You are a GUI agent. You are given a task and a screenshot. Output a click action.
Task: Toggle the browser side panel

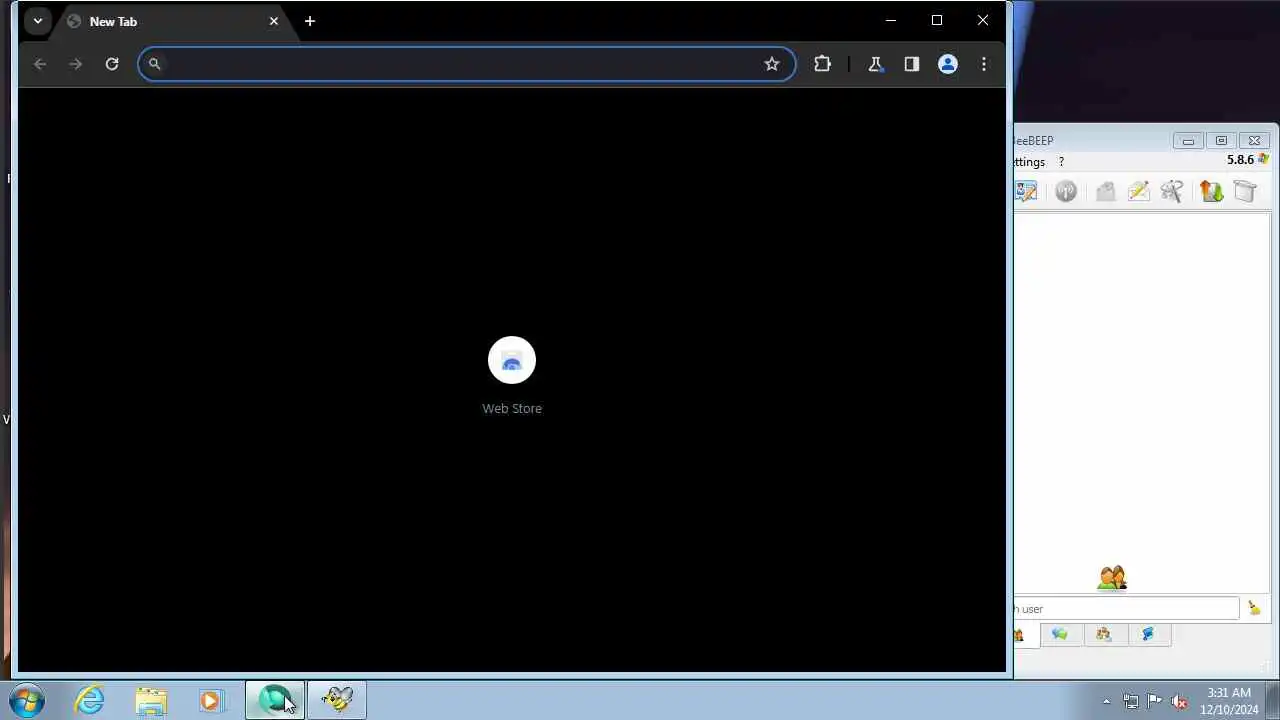coord(912,64)
